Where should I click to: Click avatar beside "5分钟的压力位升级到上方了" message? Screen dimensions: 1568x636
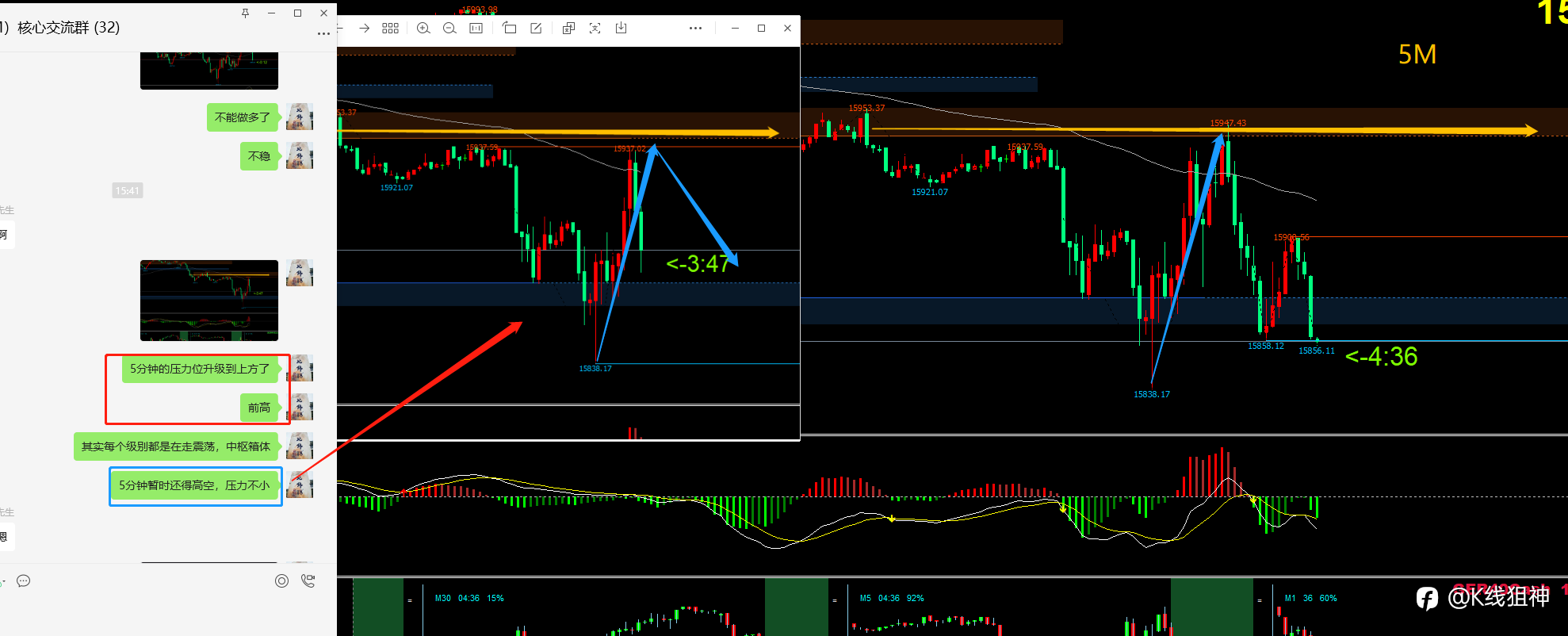[300, 368]
